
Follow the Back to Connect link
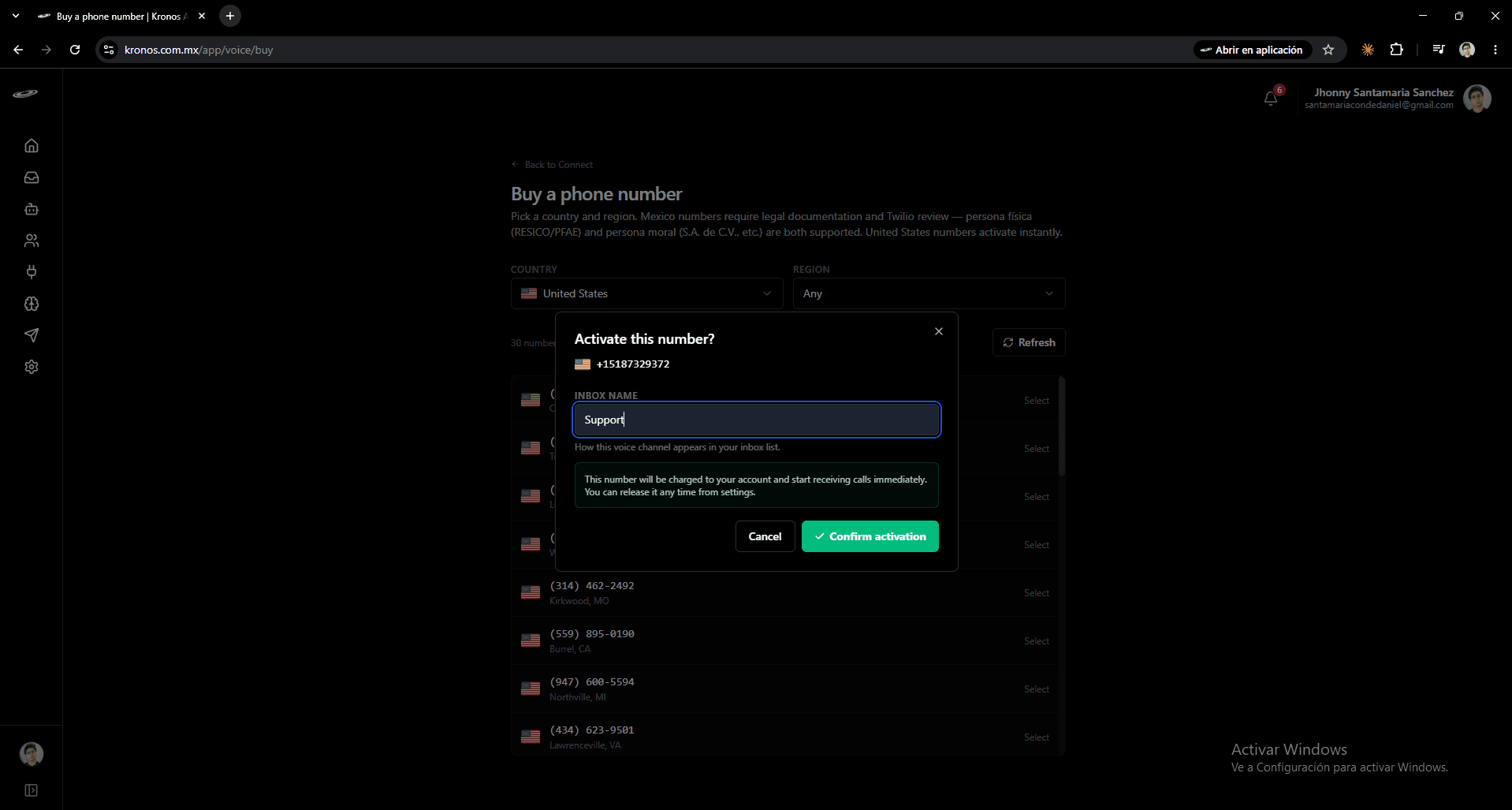(x=552, y=165)
